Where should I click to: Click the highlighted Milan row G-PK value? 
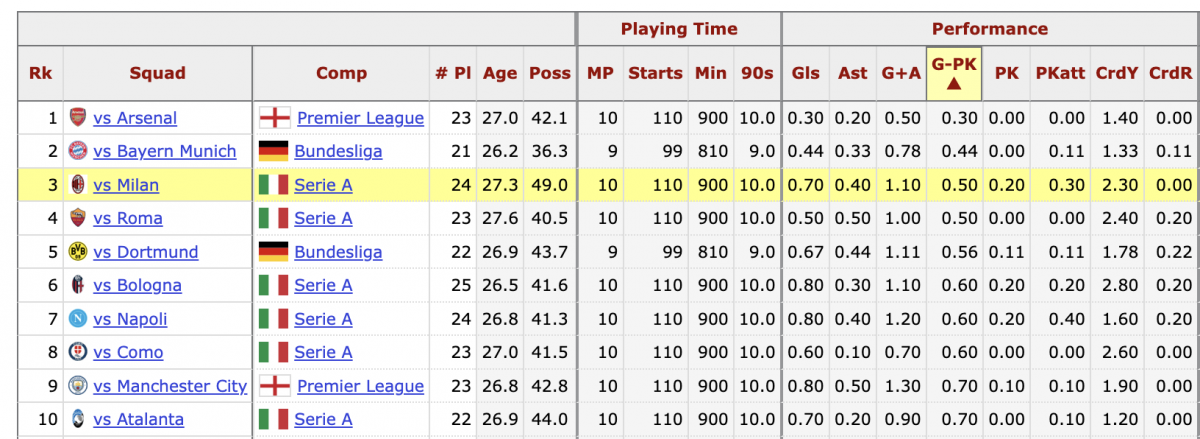click(x=954, y=185)
